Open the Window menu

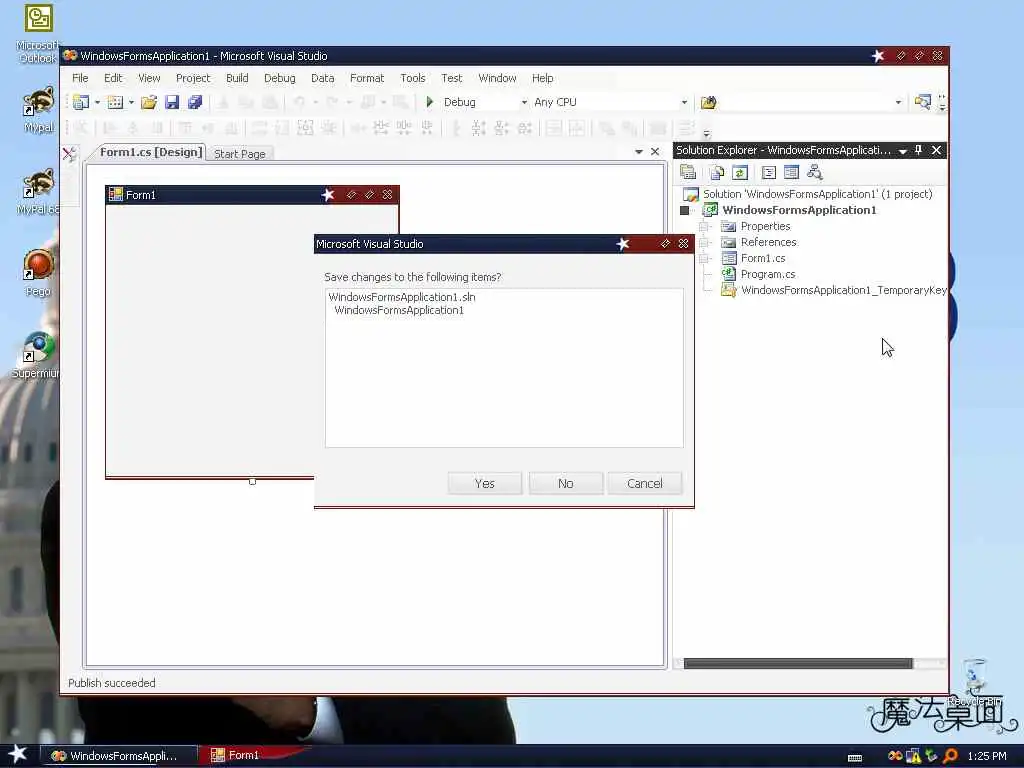(497, 78)
